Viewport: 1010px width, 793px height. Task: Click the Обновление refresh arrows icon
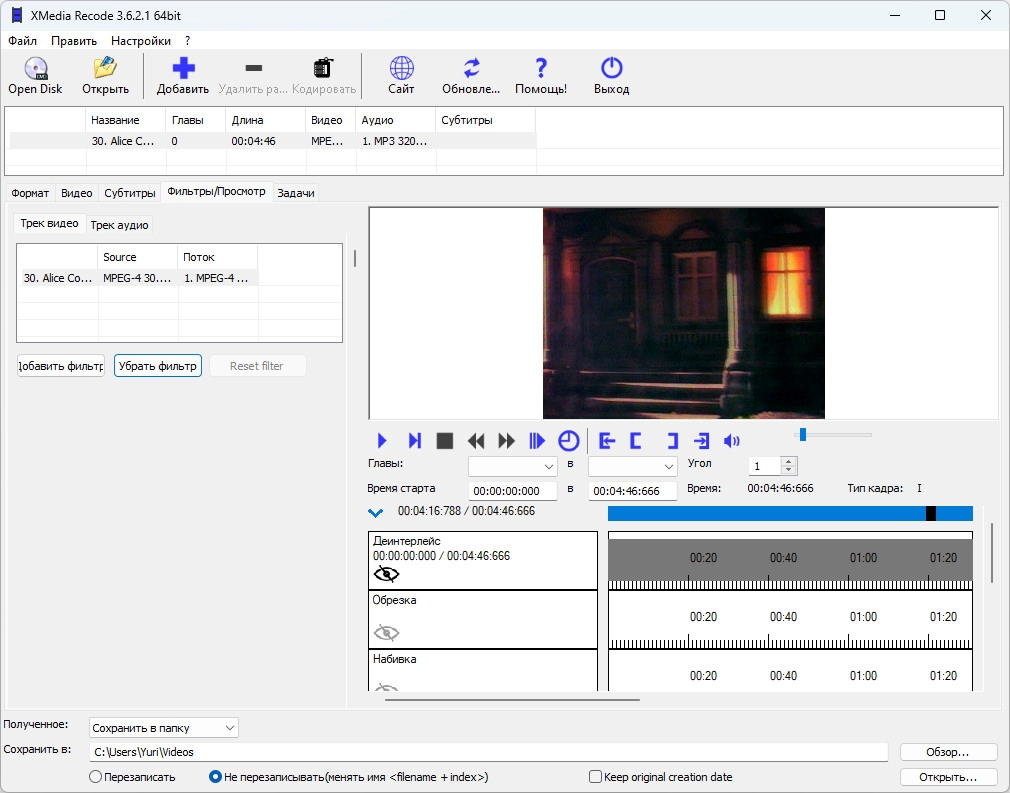click(x=471, y=69)
